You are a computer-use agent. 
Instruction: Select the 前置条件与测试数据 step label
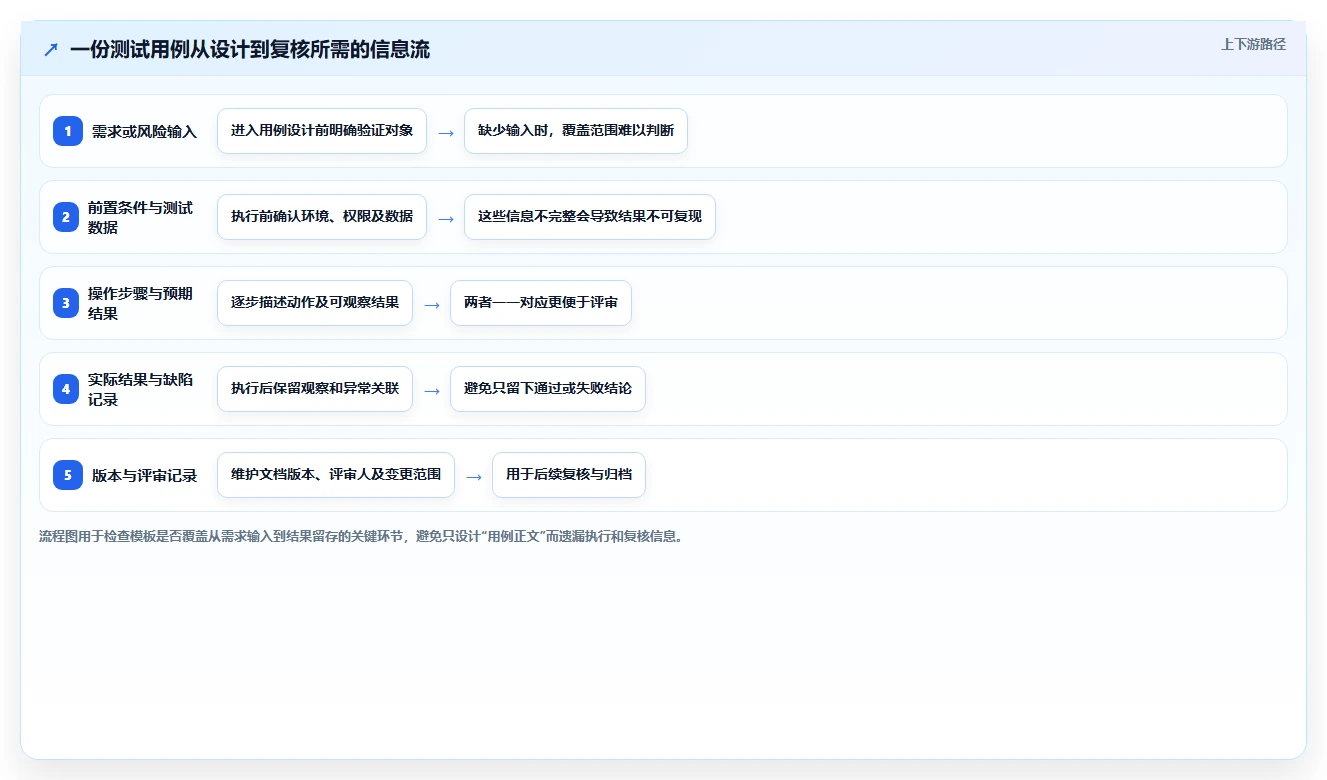click(140, 217)
